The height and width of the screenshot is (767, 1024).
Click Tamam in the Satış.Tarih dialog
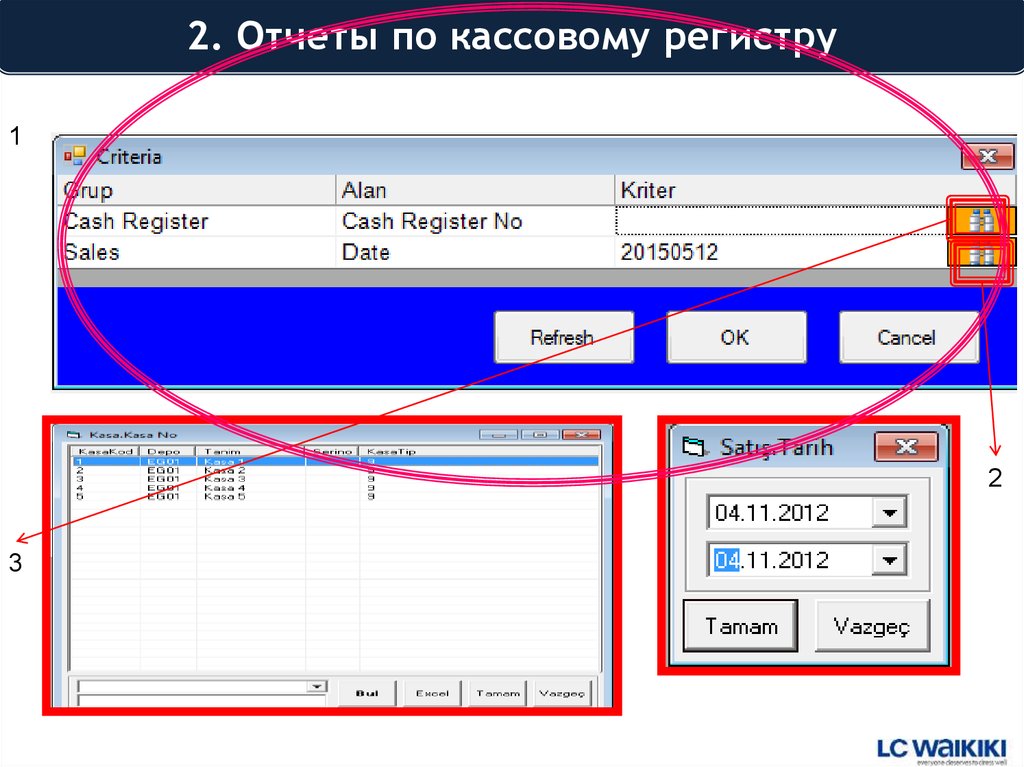pos(741,626)
